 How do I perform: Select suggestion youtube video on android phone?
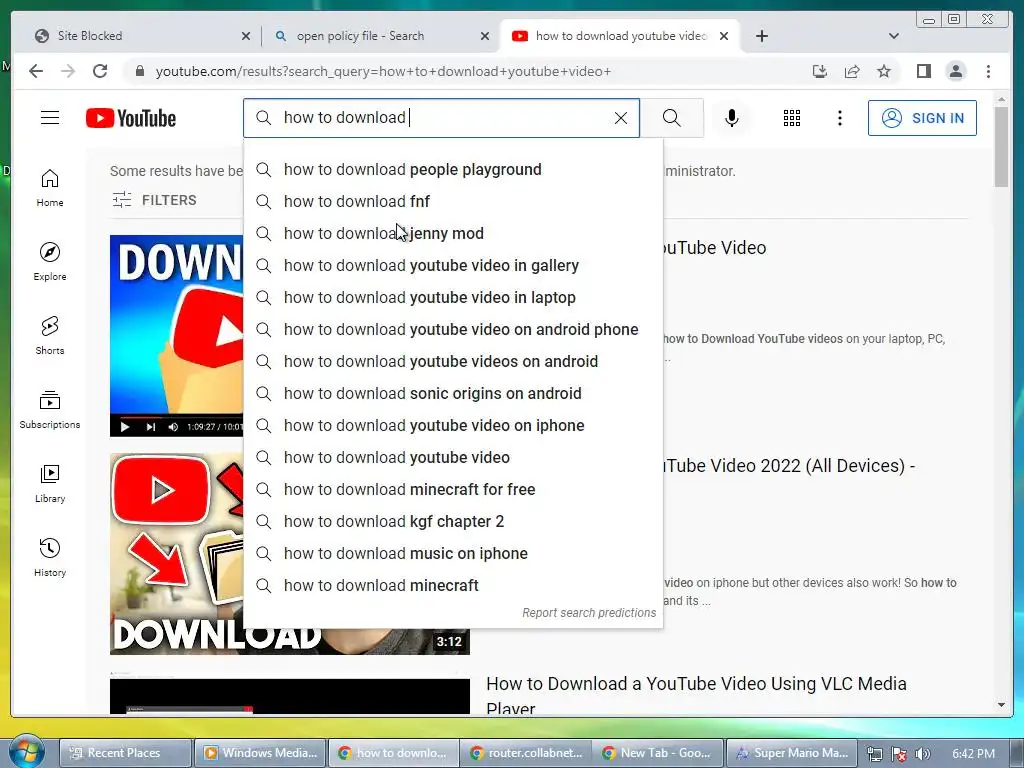(453, 330)
